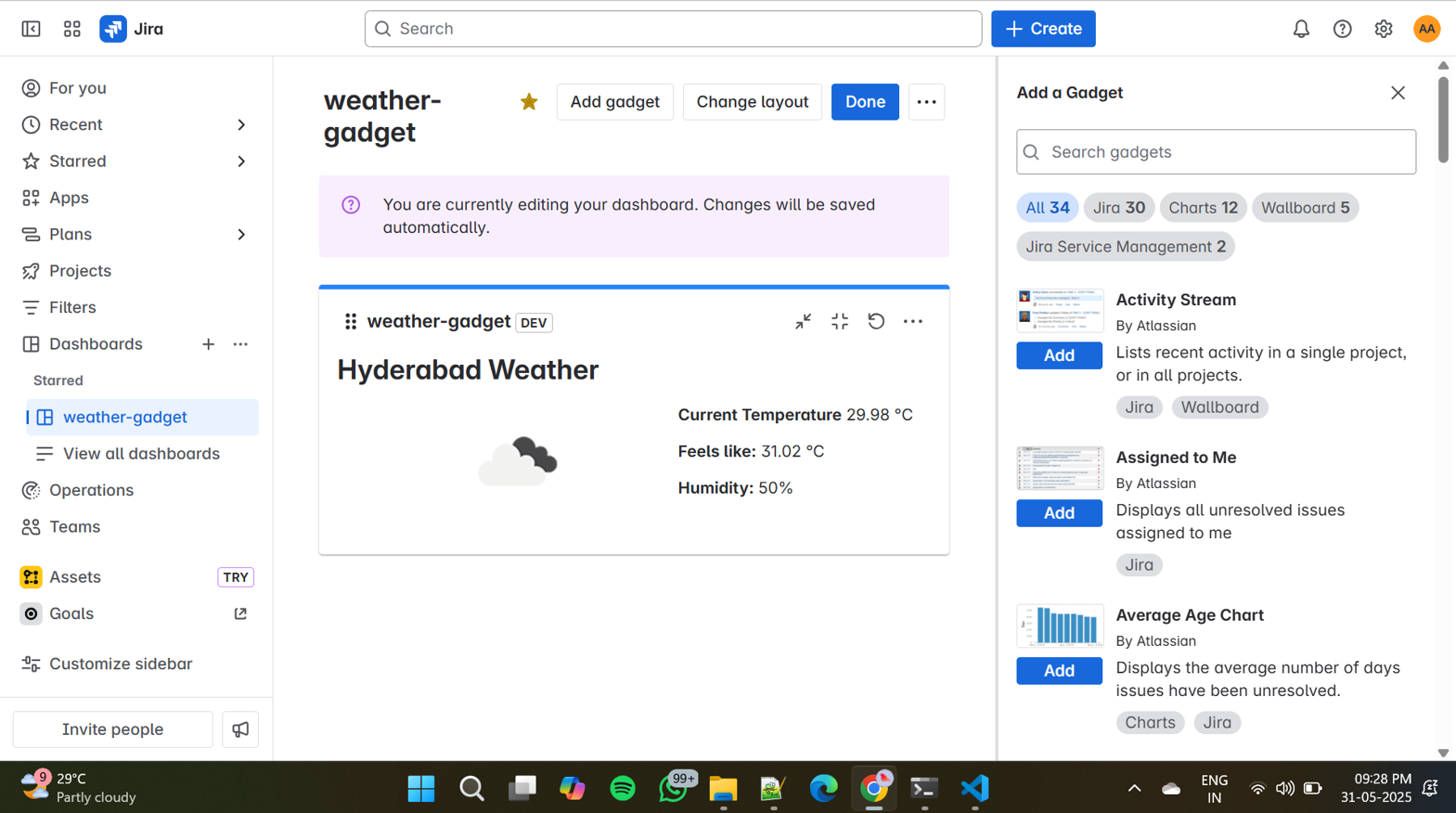
Task: Open the weather widget on taskbar
Action: (79, 788)
